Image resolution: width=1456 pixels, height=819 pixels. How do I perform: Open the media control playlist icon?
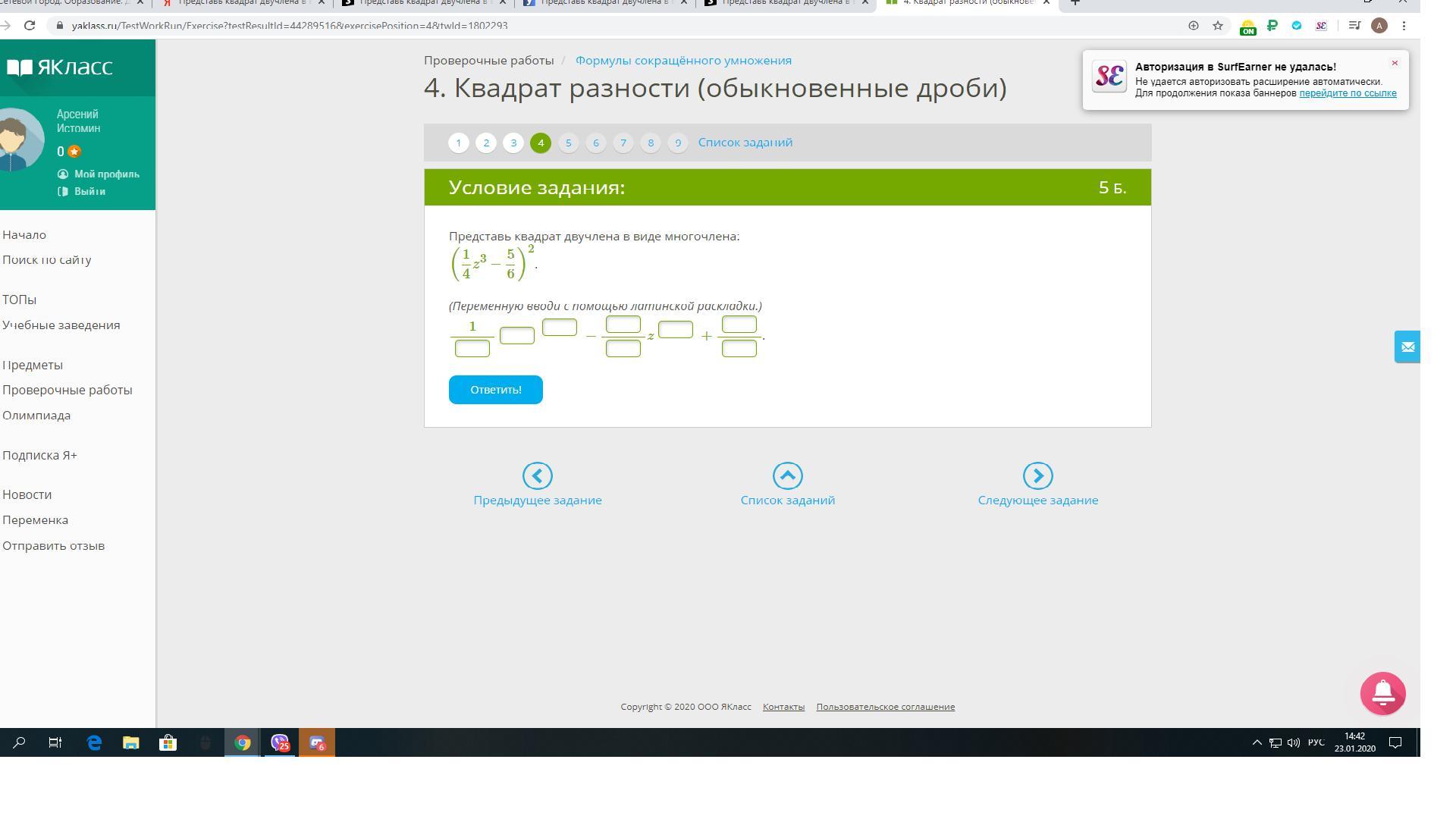[1354, 26]
